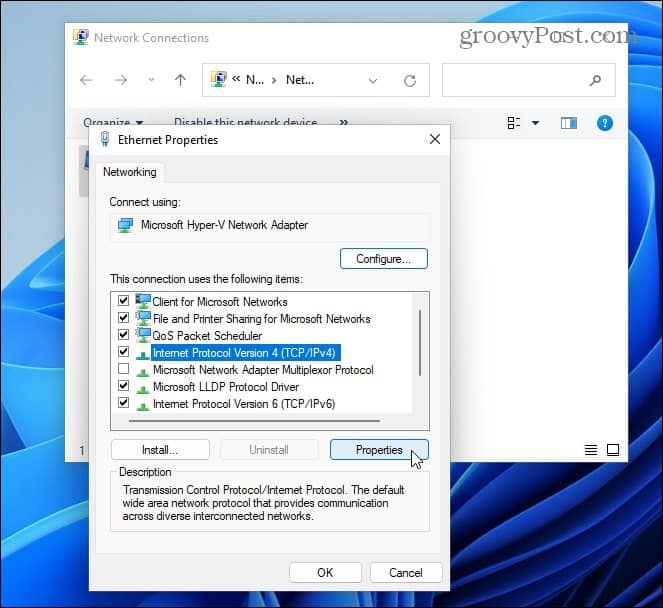Toggle the preview pane icon
663x608 pixels.
click(x=569, y=123)
